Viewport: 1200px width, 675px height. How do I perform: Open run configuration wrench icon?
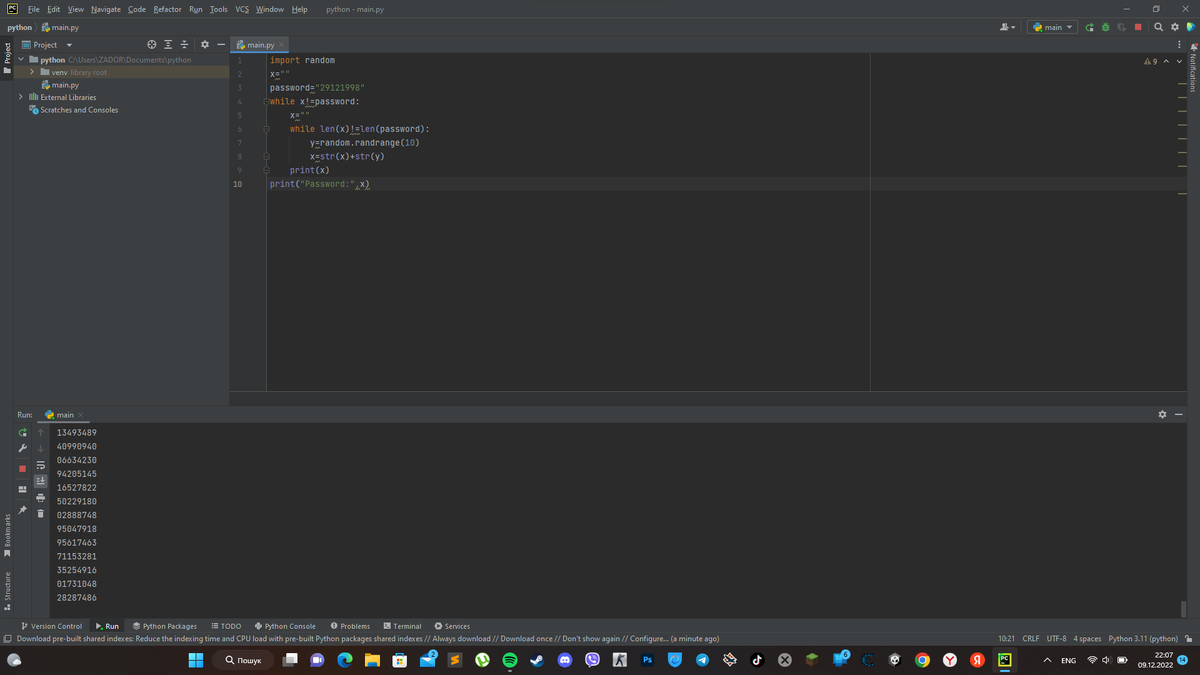pos(24,449)
